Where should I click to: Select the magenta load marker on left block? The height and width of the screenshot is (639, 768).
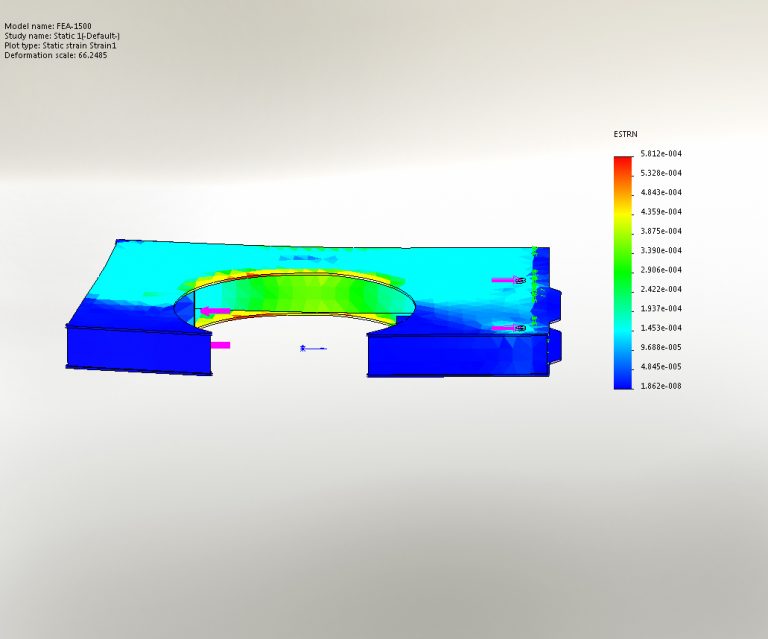[220, 345]
